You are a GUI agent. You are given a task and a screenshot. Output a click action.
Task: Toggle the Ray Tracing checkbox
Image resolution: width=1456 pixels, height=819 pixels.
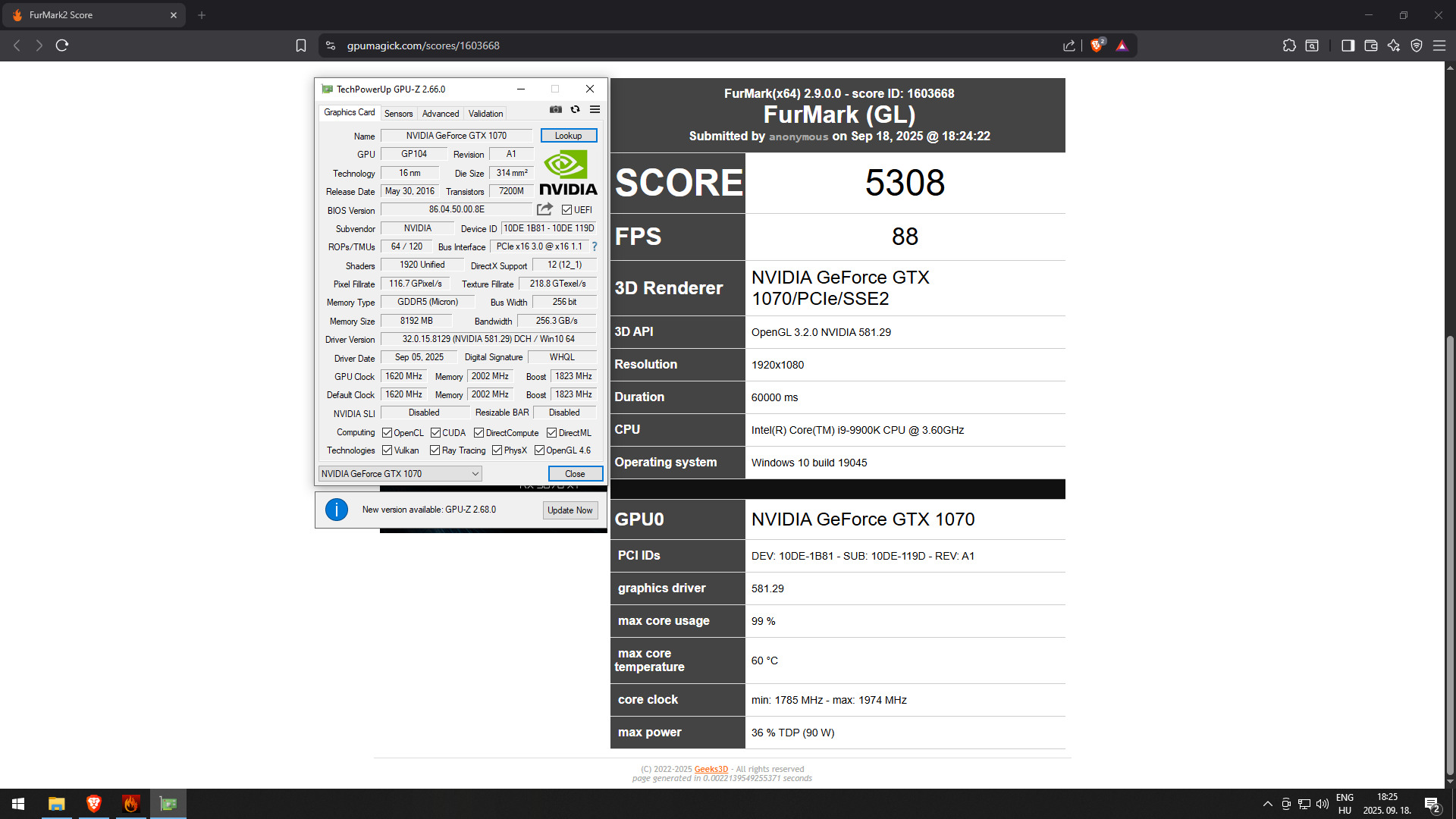point(435,450)
